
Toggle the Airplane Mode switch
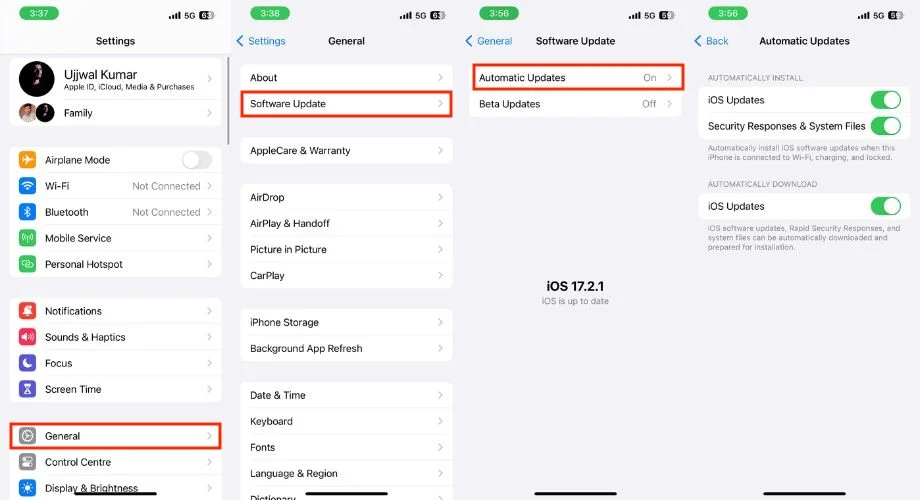click(197, 160)
